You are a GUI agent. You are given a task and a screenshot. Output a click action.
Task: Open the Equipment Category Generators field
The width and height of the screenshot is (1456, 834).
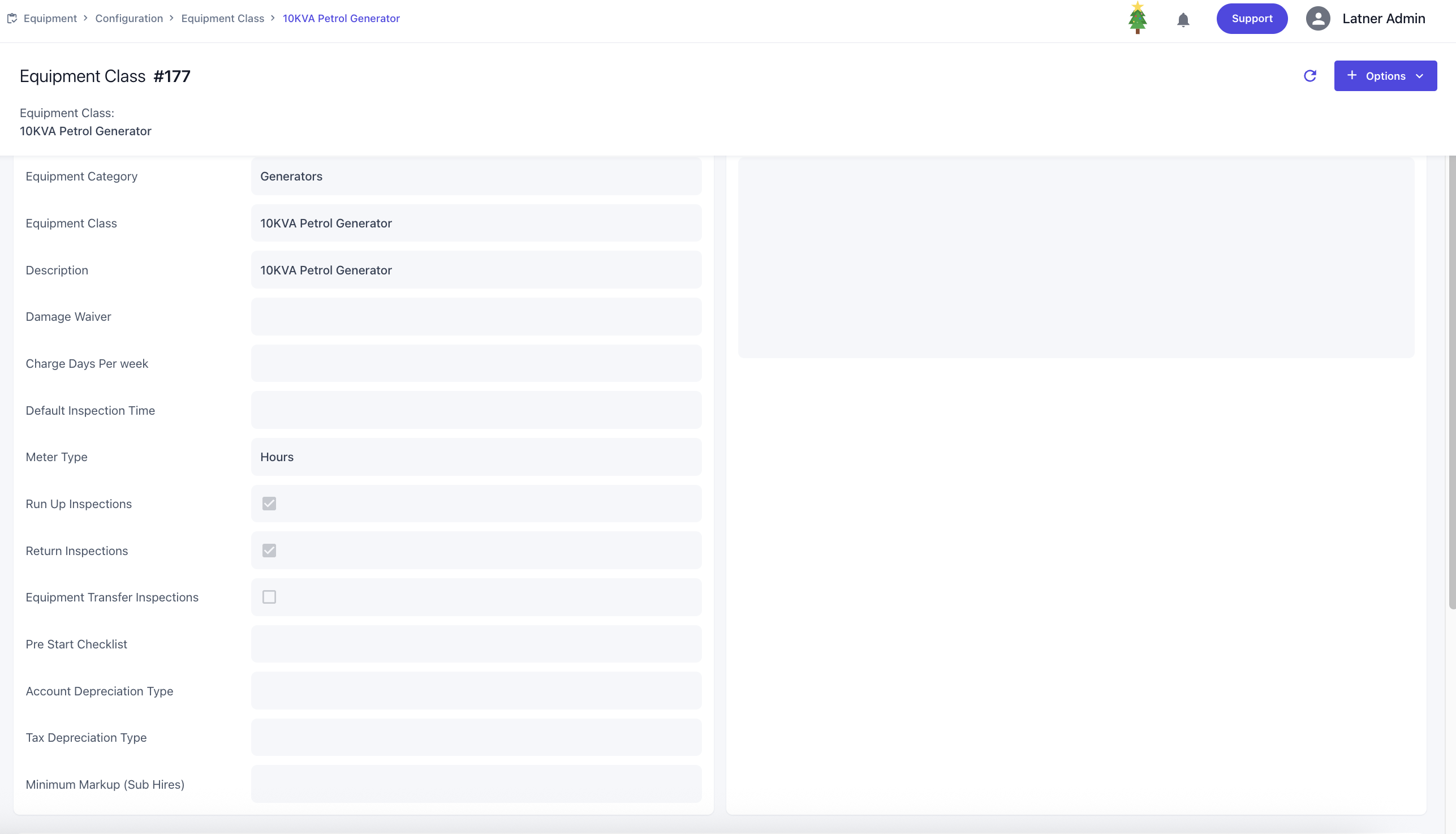(476, 177)
